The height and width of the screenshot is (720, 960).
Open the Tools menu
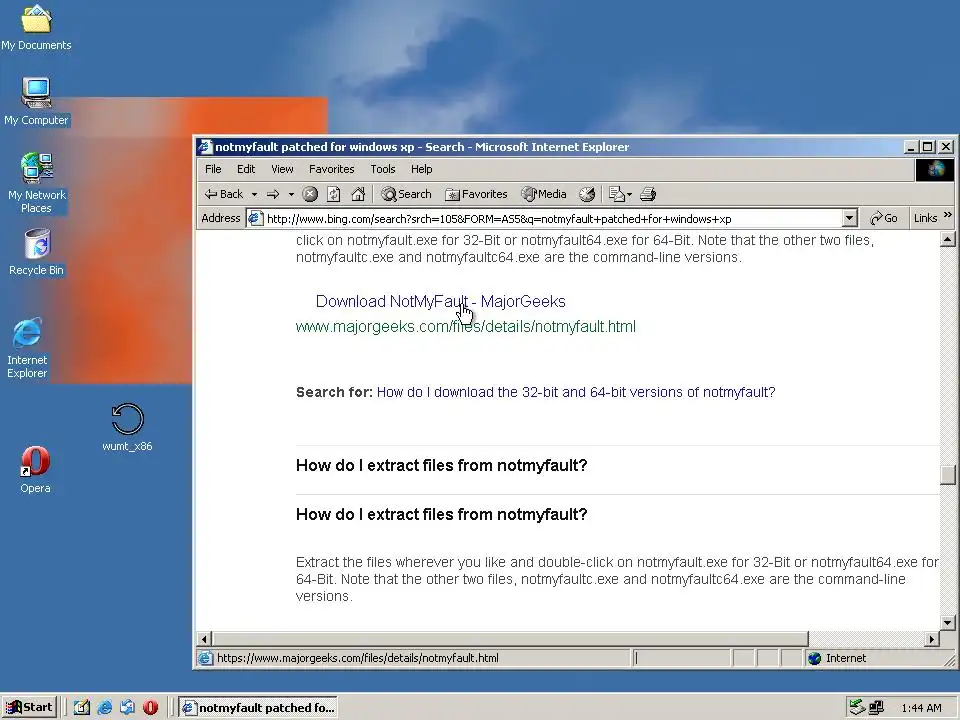(383, 169)
